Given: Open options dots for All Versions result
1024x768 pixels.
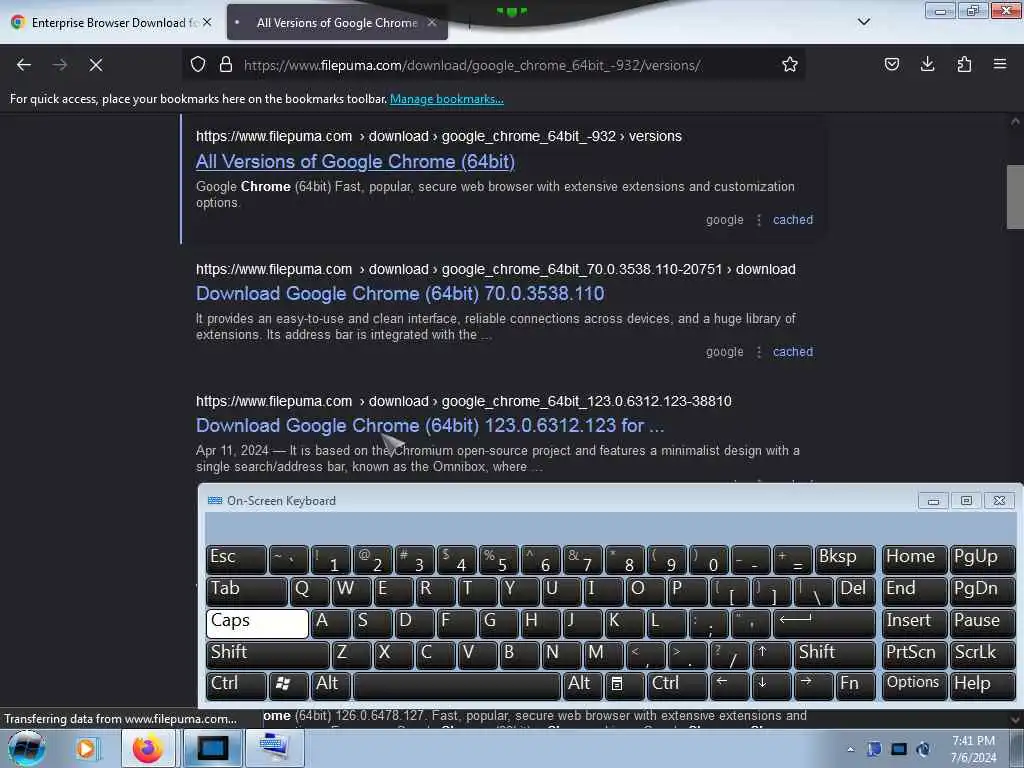Looking at the screenshot, I should point(758,220).
